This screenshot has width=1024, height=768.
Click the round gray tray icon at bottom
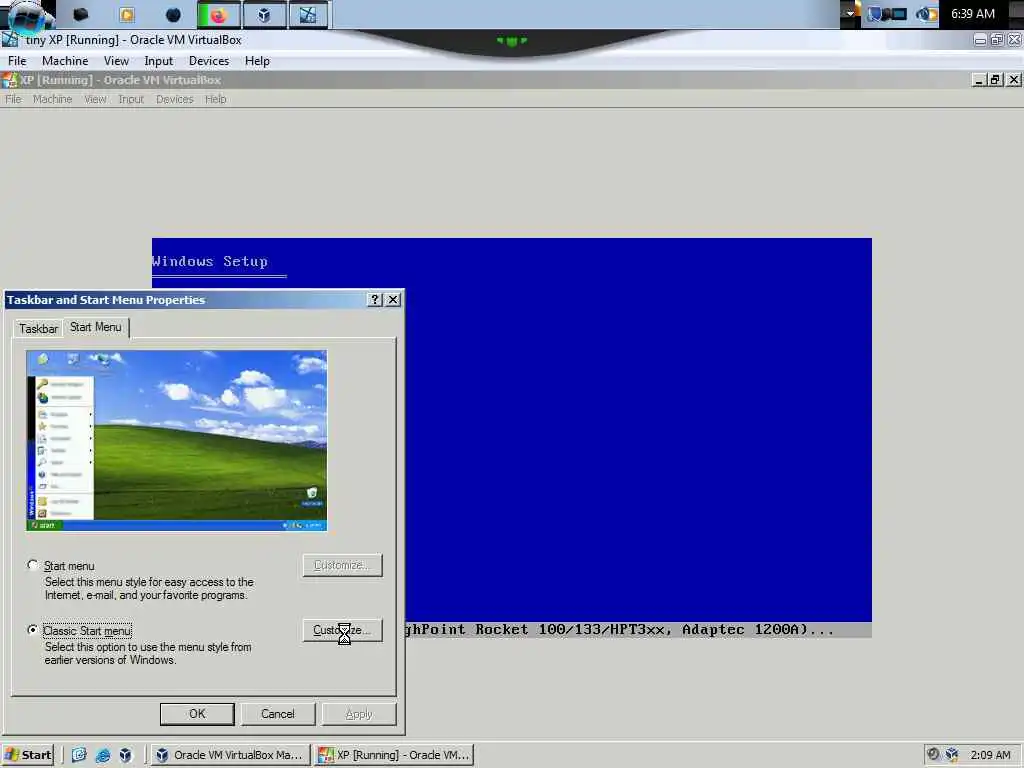[x=933, y=754]
